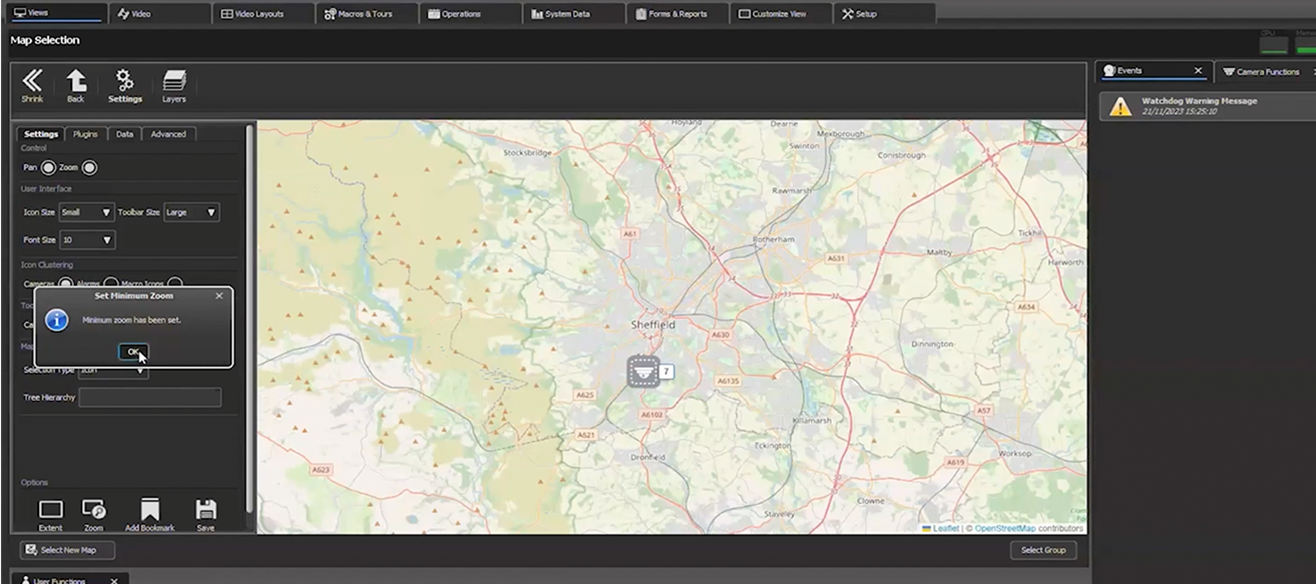The width and height of the screenshot is (1316, 584).
Task: Click the Stocksbridge label on the map
Action: click(x=527, y=153)
